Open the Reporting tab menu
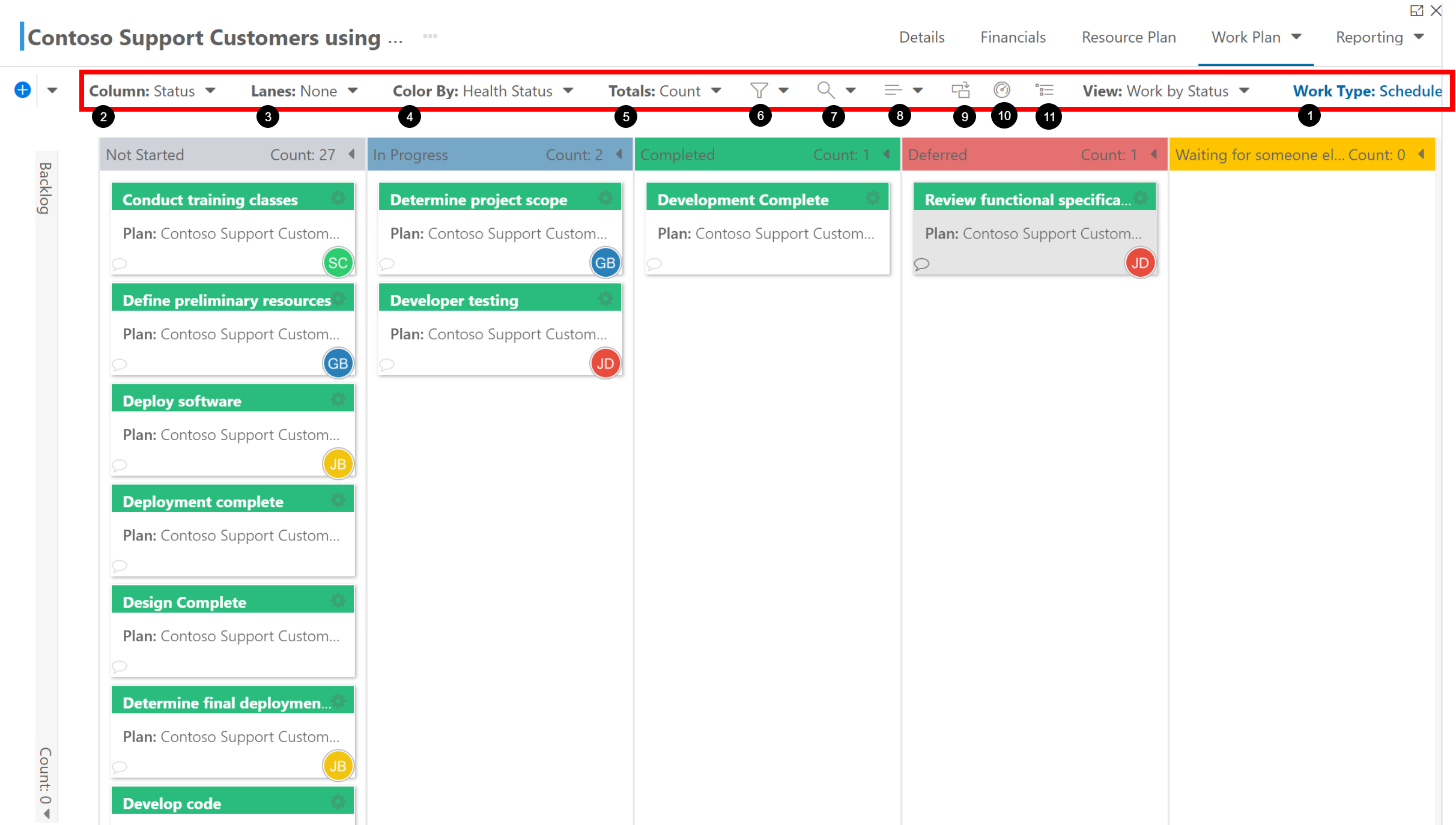 tap(1380, 37)
